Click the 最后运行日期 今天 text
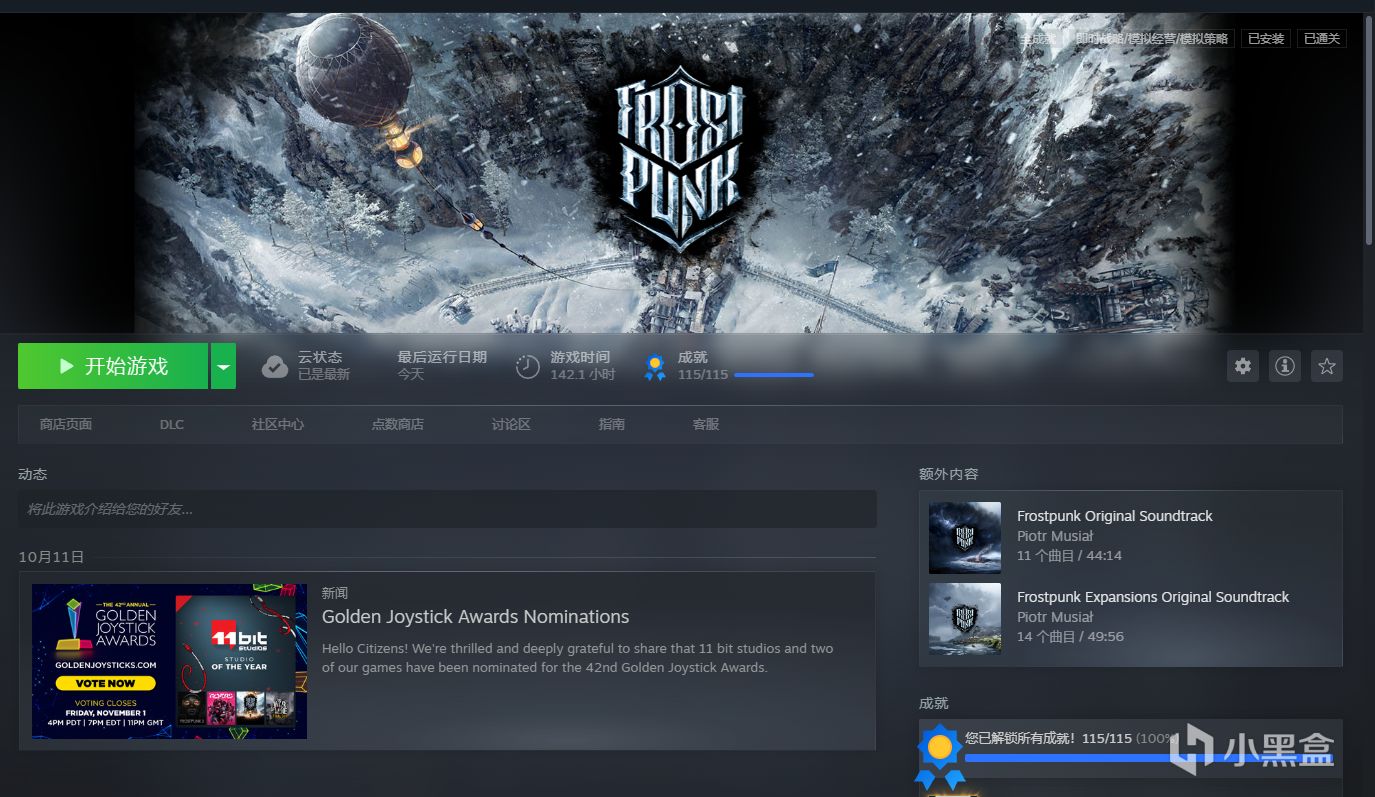 coord(442,365)
